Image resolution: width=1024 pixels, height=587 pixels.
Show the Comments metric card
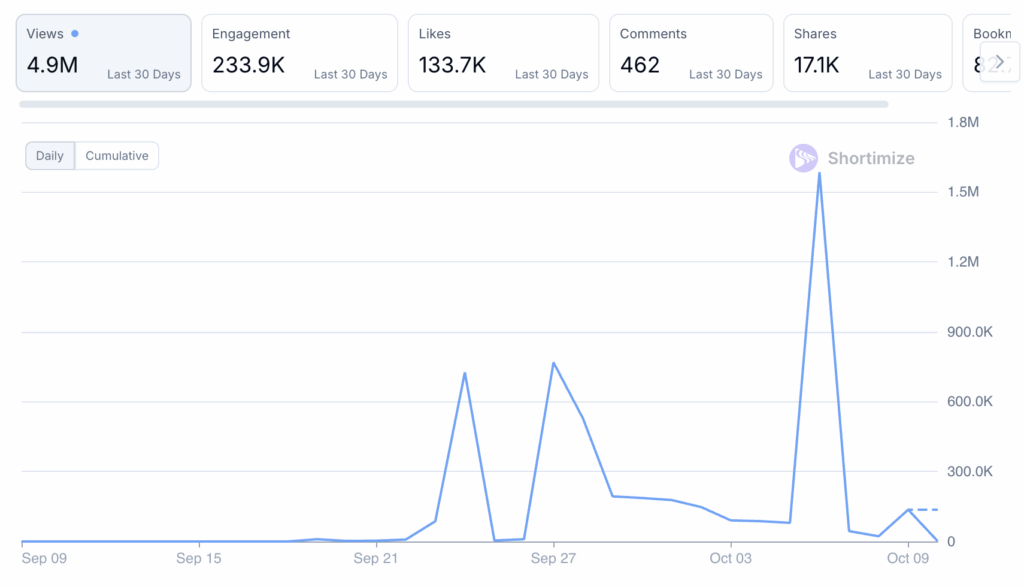[x=691, y=53]
